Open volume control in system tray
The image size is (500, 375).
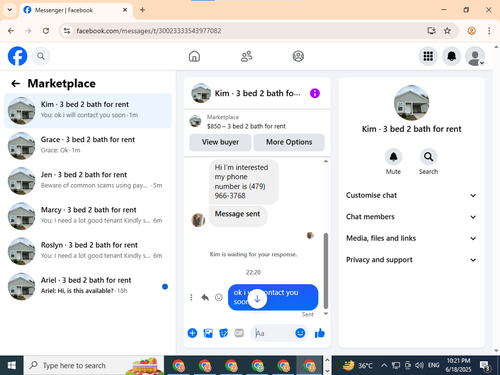(x=419, y=365)
